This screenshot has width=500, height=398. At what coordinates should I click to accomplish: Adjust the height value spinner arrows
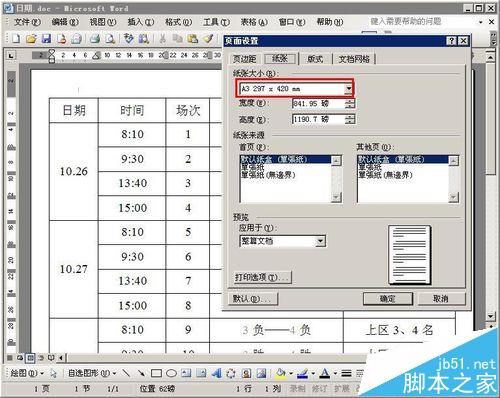pyautogui.click(x=350, y=119)
